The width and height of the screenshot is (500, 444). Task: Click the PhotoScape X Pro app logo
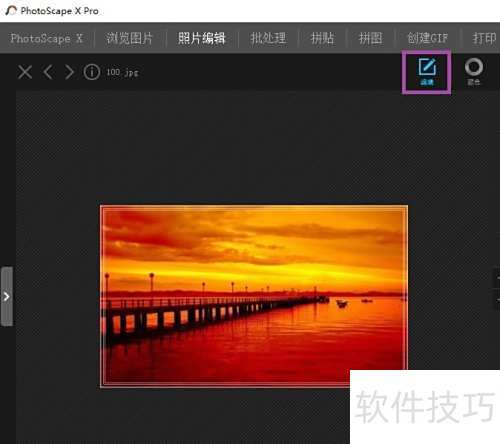coord(11,11)
